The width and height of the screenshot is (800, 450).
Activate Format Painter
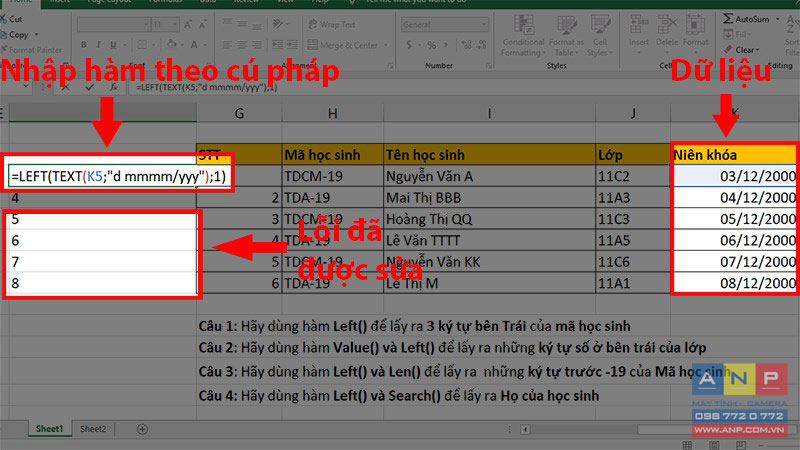[x=31, y=49]
